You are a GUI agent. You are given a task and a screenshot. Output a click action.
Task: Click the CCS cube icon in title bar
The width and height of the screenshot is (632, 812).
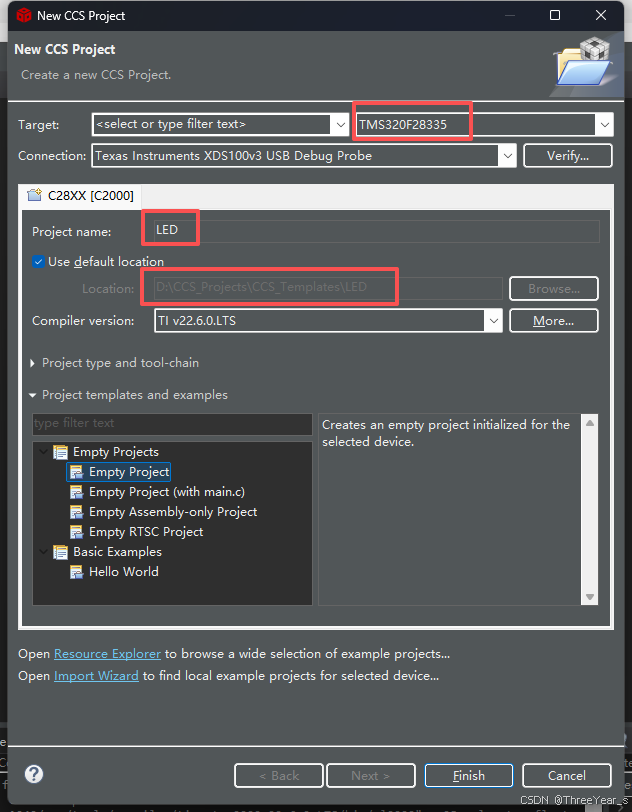point(24,16)
